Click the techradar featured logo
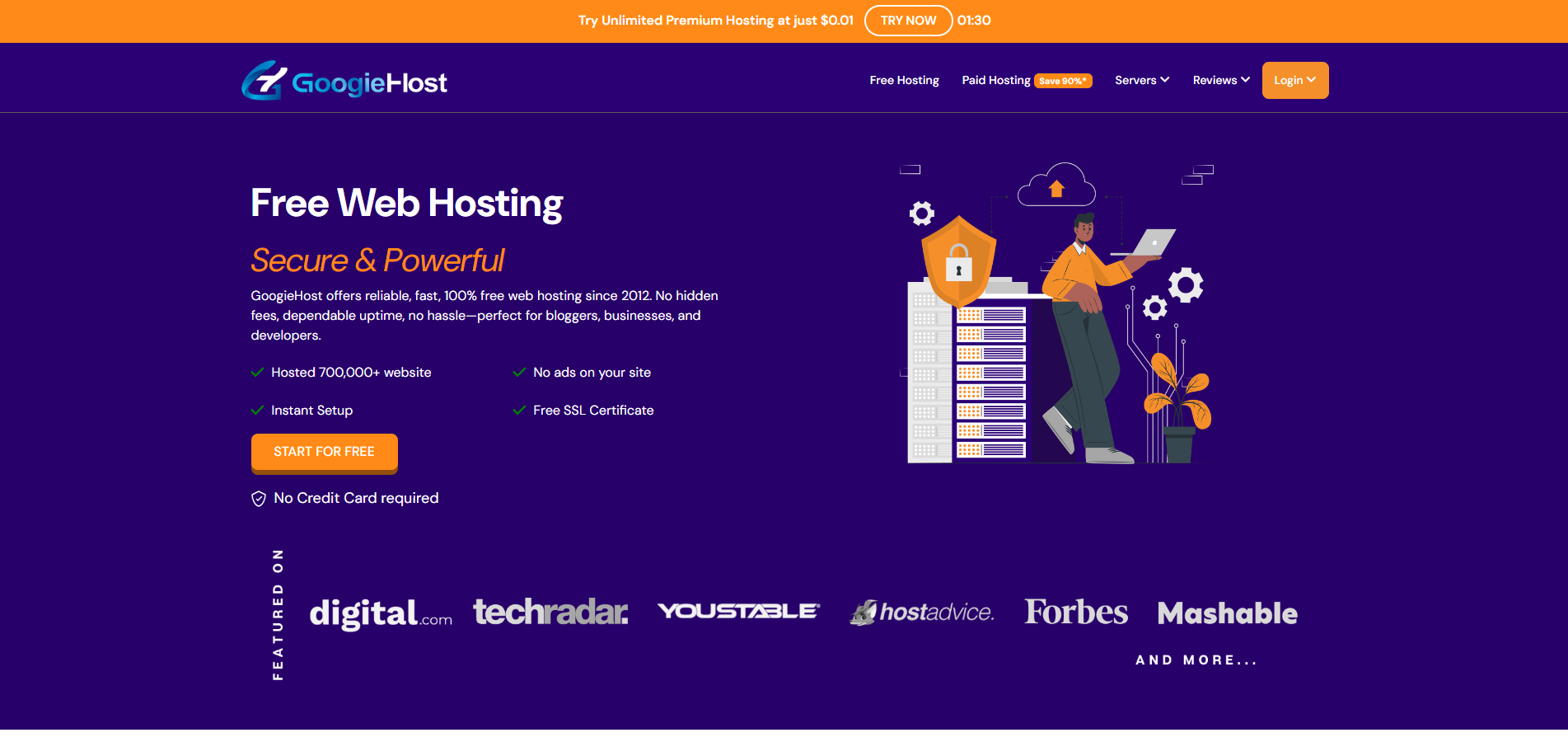The width and height of the screenshot is (1568, 742). 550,612
